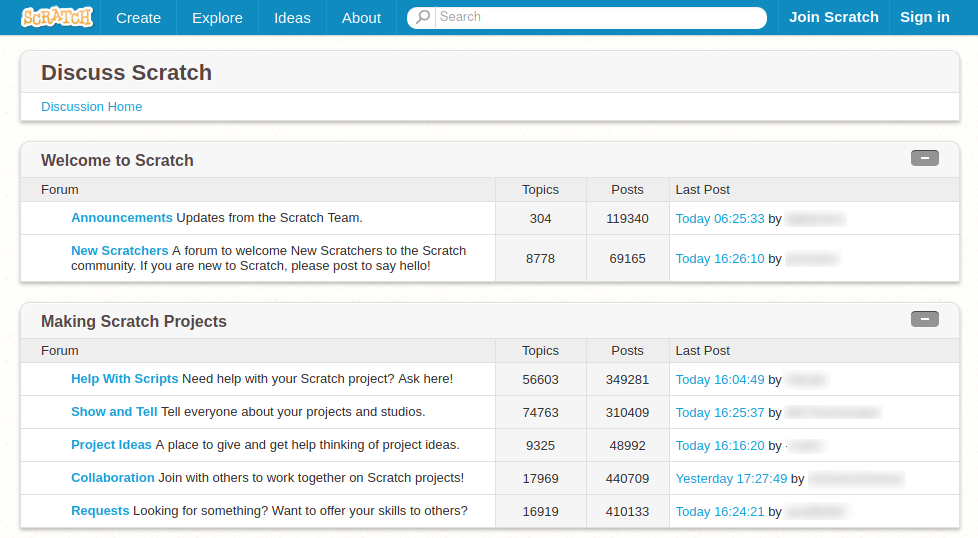This screenshot has width=978, height=538.
Task: Click Requests posts count 410133
Action: (627, 512)
